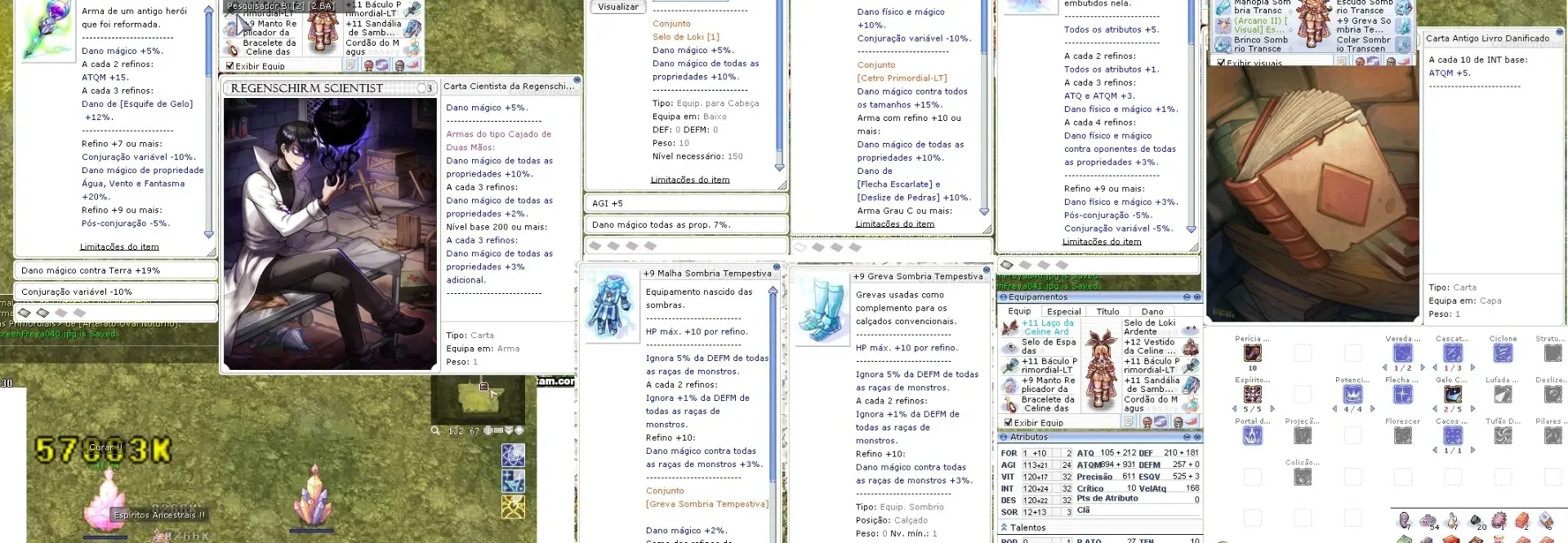Click 'AGI +5' option row
The height and width of the screenshot is (543, 1568).
point(686,203)
